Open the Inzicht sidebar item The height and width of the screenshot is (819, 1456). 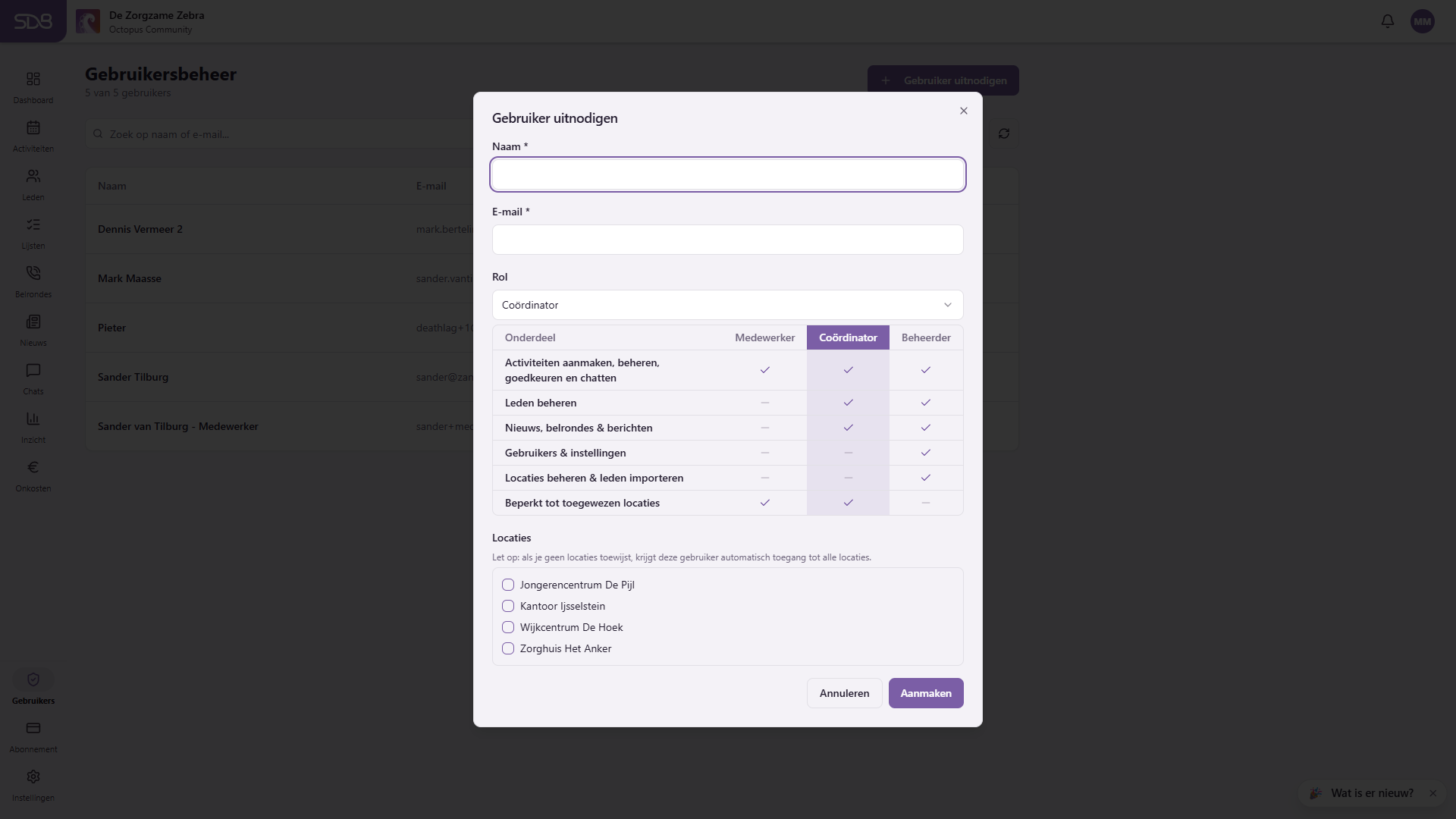pos(33,427)
